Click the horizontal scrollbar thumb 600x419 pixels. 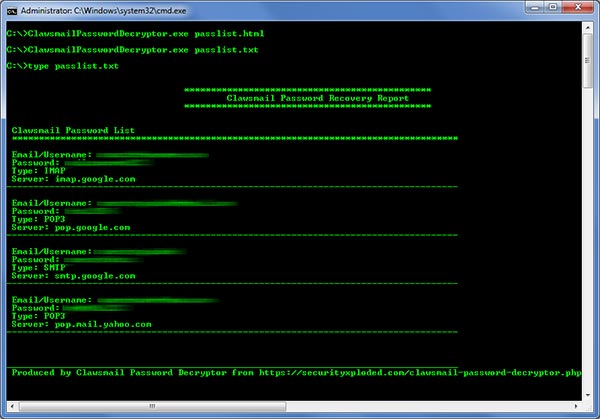click(152, 406)
